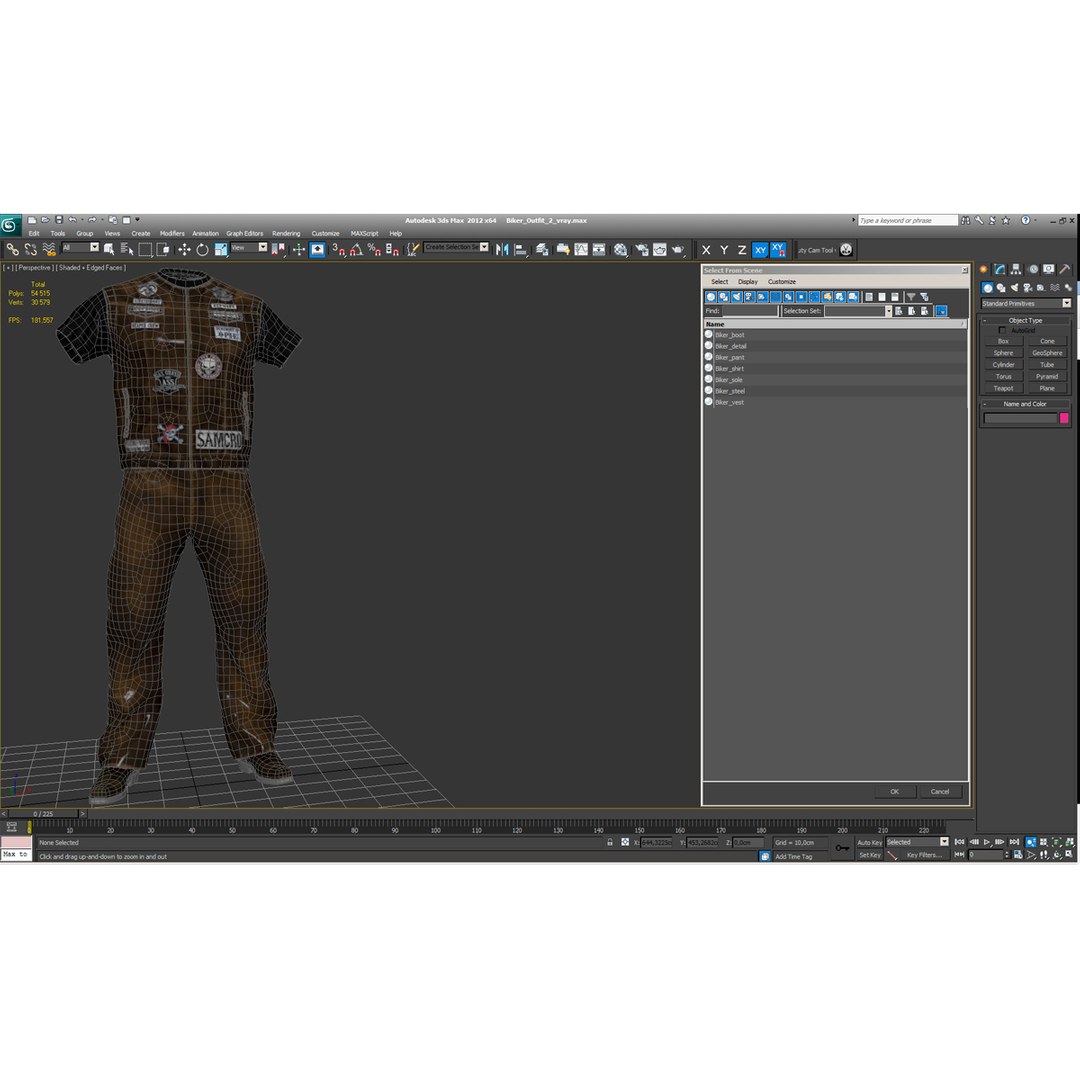Click the Mirror tool icon
The image size is (1080, 1080).
click(x=502, y=249)
